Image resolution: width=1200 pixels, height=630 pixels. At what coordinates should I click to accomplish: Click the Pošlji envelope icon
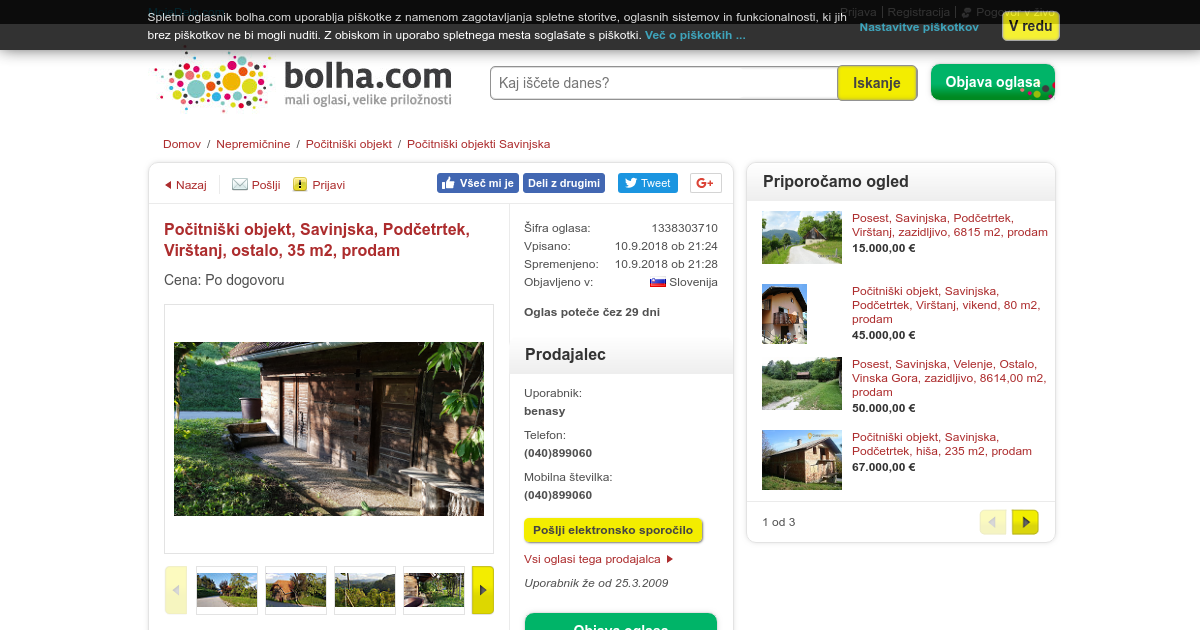240,184
